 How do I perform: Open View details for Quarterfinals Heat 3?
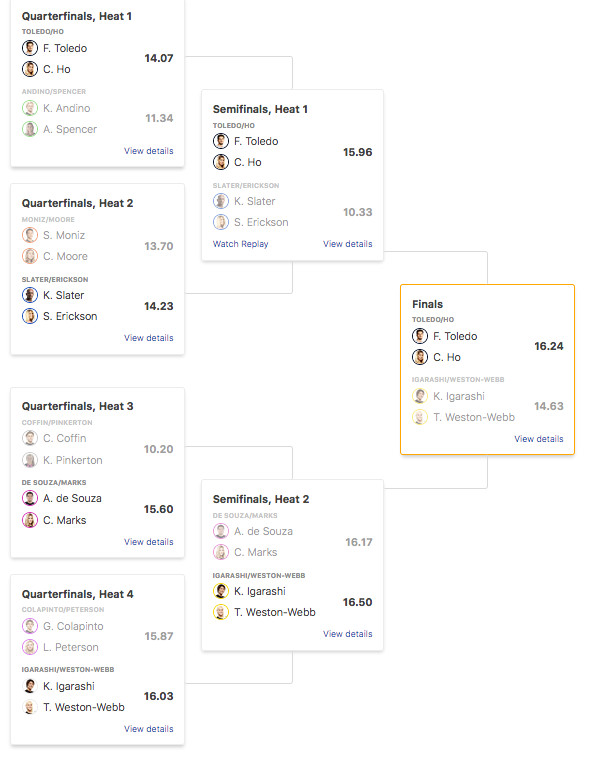149,542
